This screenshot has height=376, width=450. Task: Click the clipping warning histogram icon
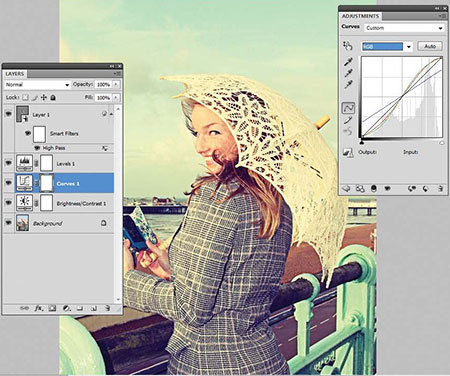pos(348,153)
